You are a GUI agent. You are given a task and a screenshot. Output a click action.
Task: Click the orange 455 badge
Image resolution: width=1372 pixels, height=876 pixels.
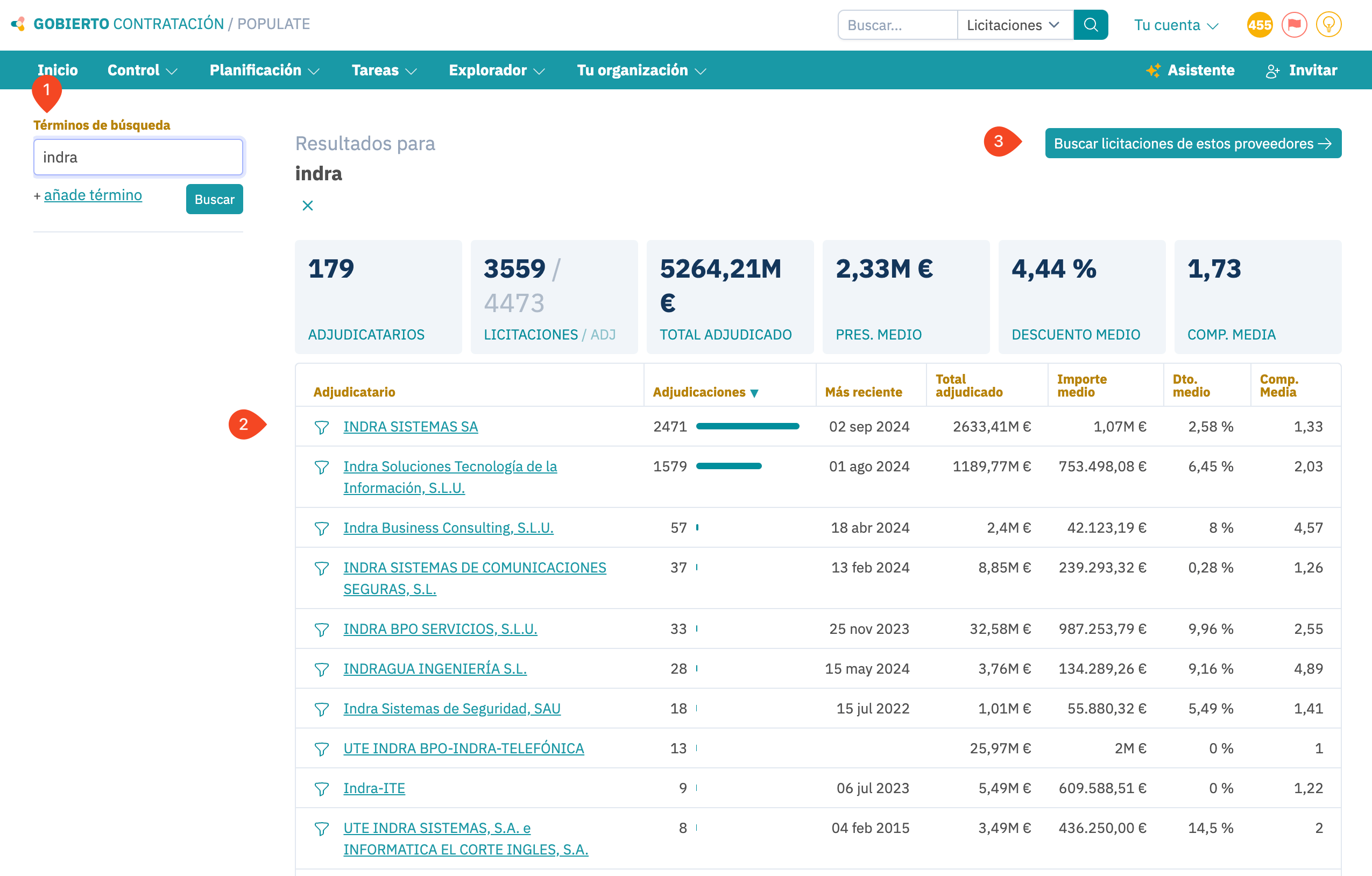[1259, 25]
